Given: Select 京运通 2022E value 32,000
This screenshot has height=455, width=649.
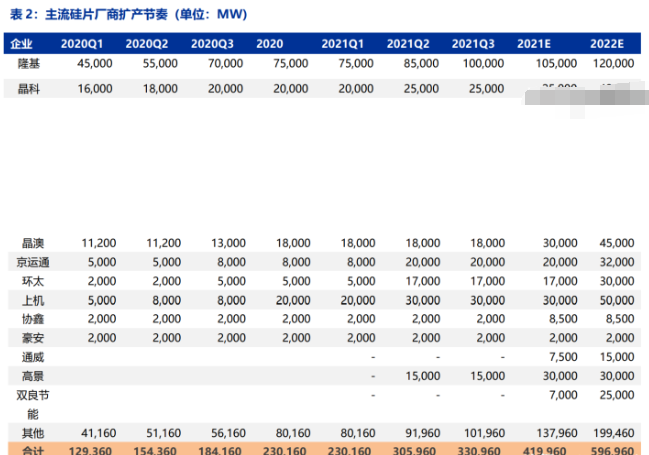Looking at the screenshot, I should [x=617, y=262].
